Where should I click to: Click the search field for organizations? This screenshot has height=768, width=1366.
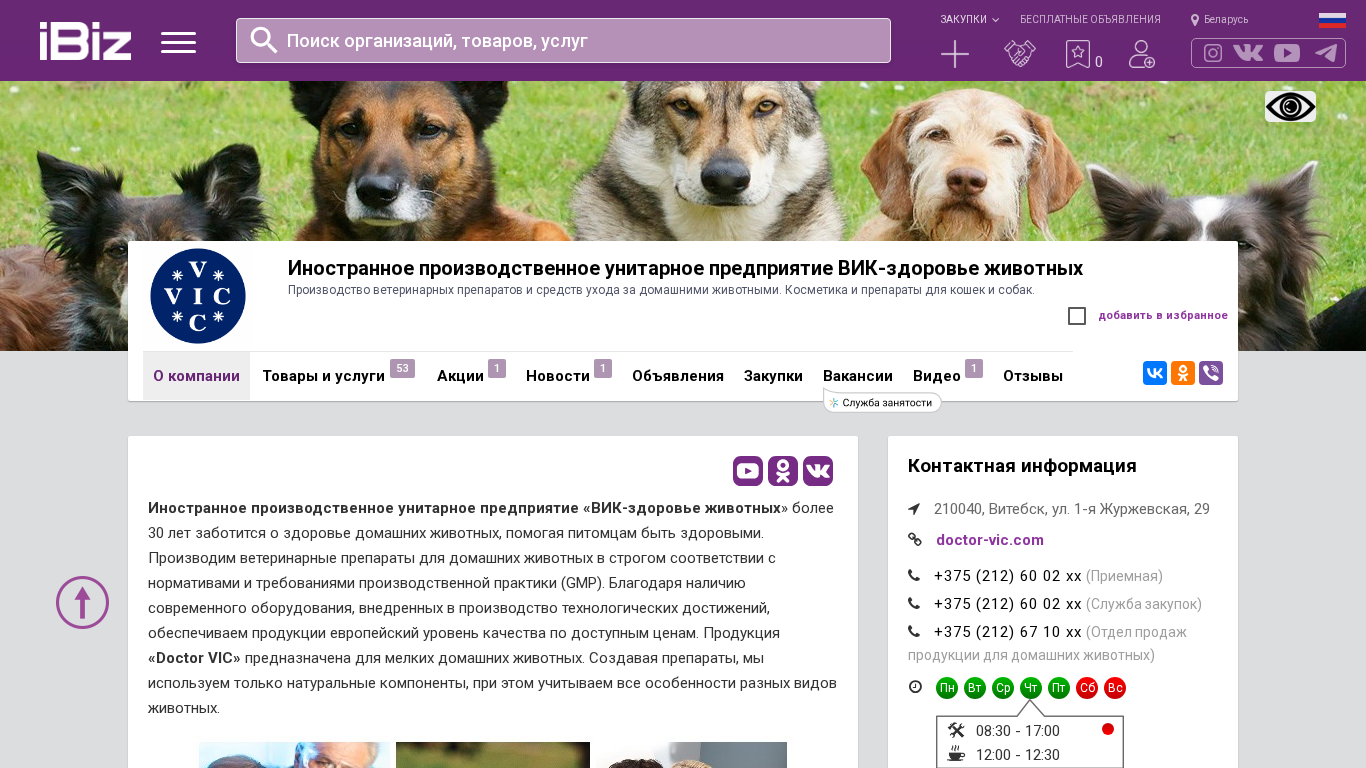click(563, 40)
